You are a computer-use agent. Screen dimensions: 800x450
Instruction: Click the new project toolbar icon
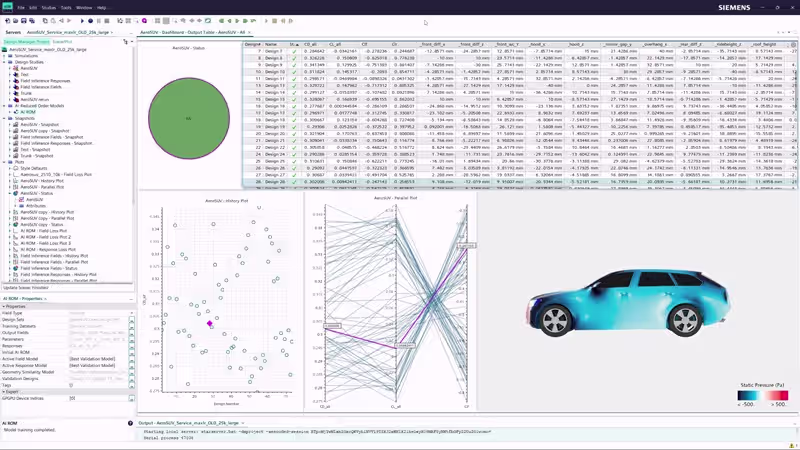coord(7,21)
